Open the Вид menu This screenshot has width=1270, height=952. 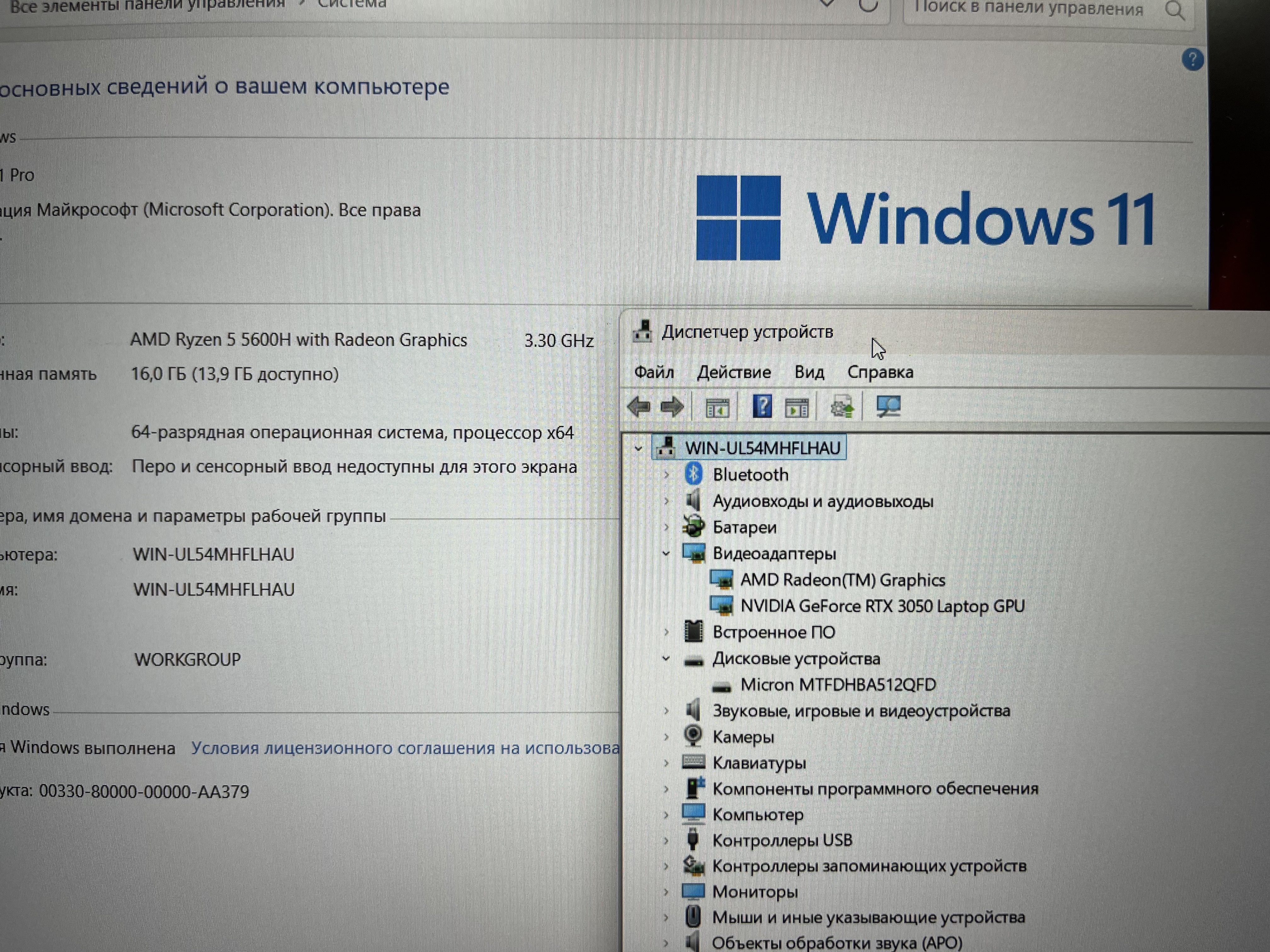coord(809,372)
